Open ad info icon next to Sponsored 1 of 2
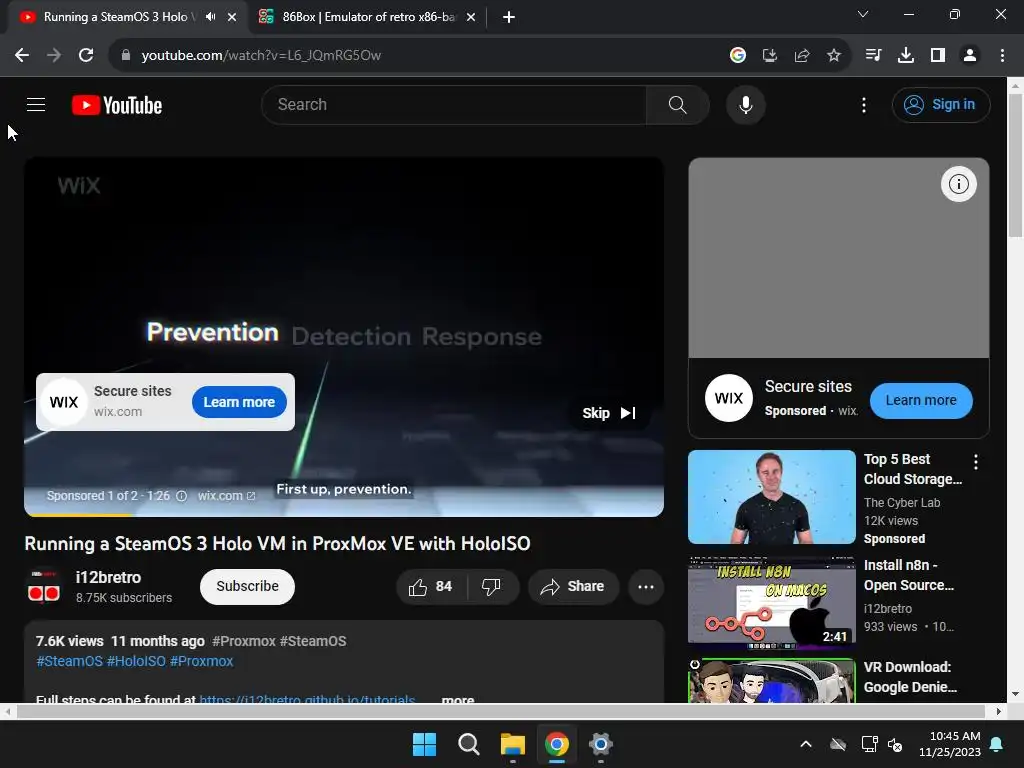This screenshot has width=1024, height=768. [182, 496]
